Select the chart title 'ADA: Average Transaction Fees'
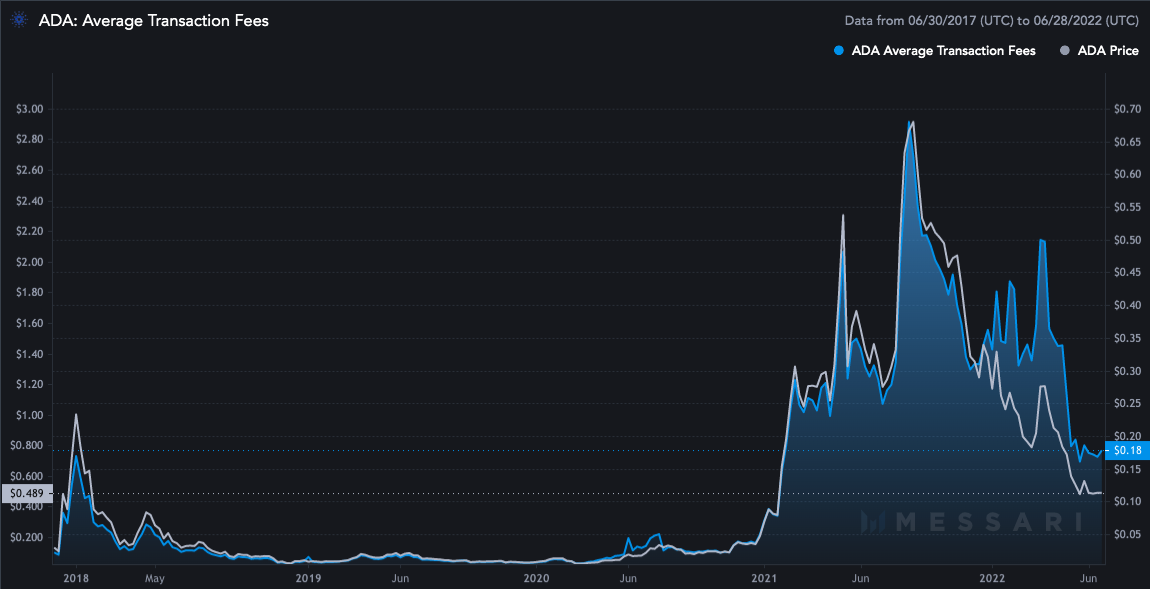This screenshot has width=1150, height=589. click(153, 21)
